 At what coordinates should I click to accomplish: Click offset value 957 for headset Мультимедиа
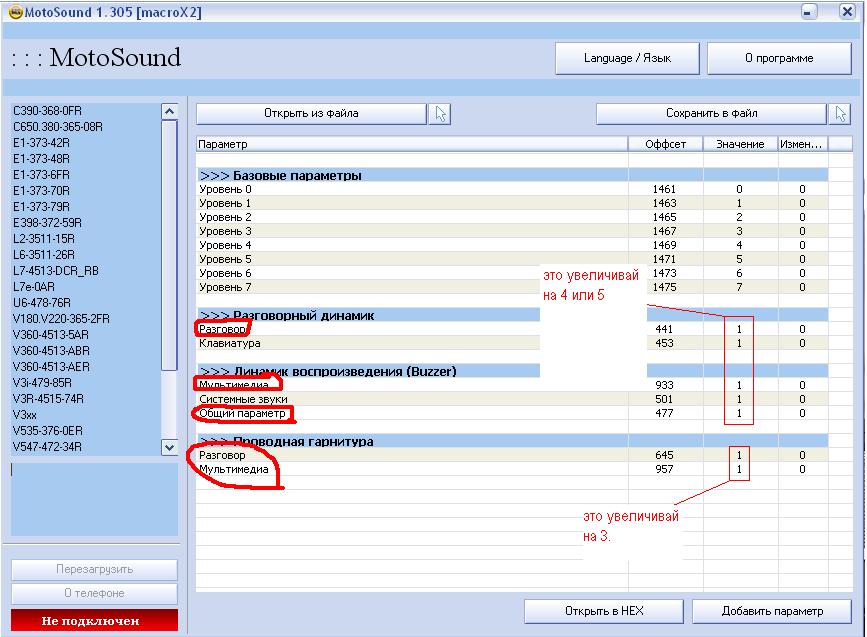[x=664, y=469]
